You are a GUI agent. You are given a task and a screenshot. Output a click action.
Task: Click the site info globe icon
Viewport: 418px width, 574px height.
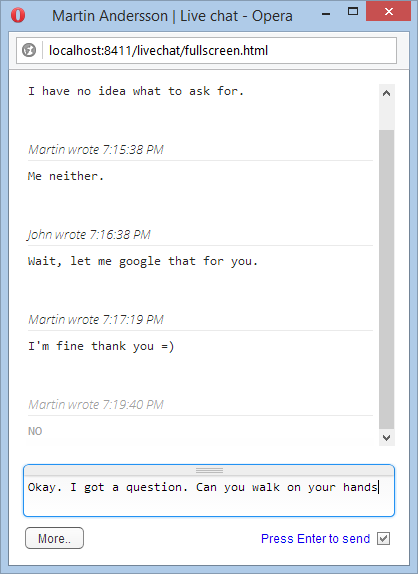click(x=29, y=50)
